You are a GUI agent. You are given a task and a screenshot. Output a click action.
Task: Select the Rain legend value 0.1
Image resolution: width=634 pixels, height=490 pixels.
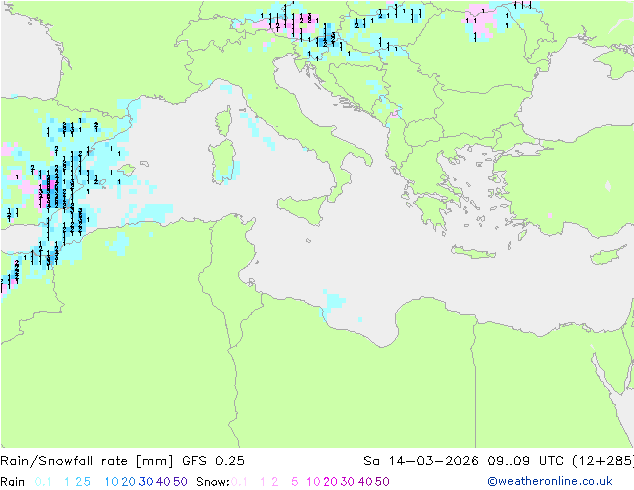coord(43,482)
